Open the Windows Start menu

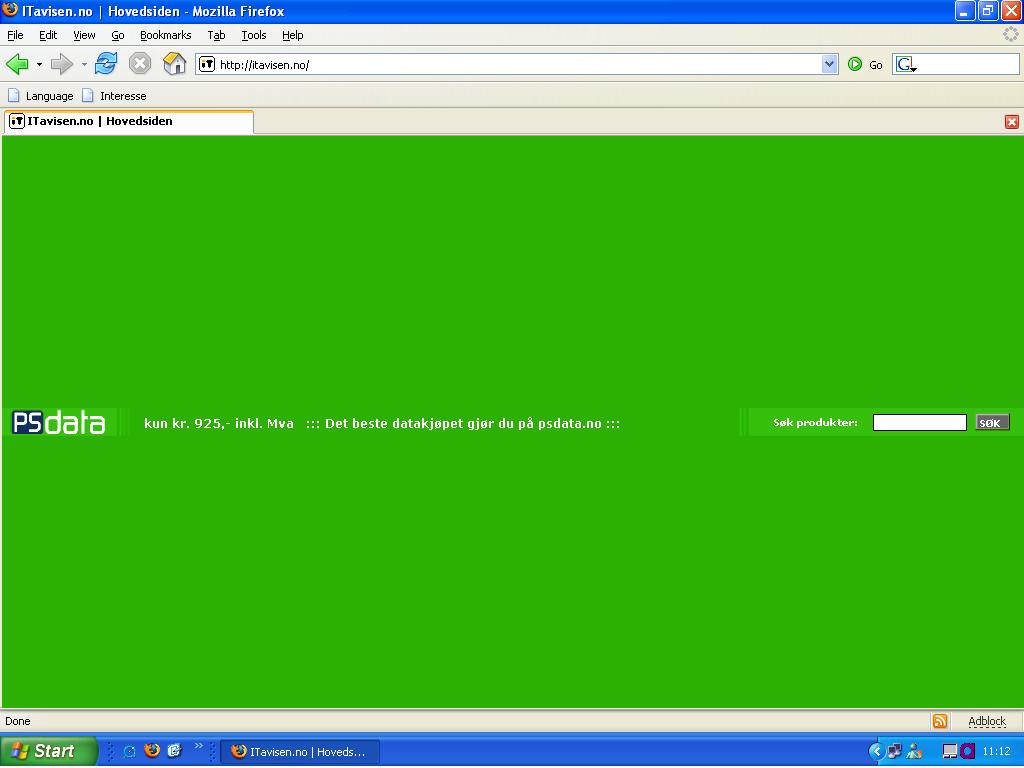(49, 751)
